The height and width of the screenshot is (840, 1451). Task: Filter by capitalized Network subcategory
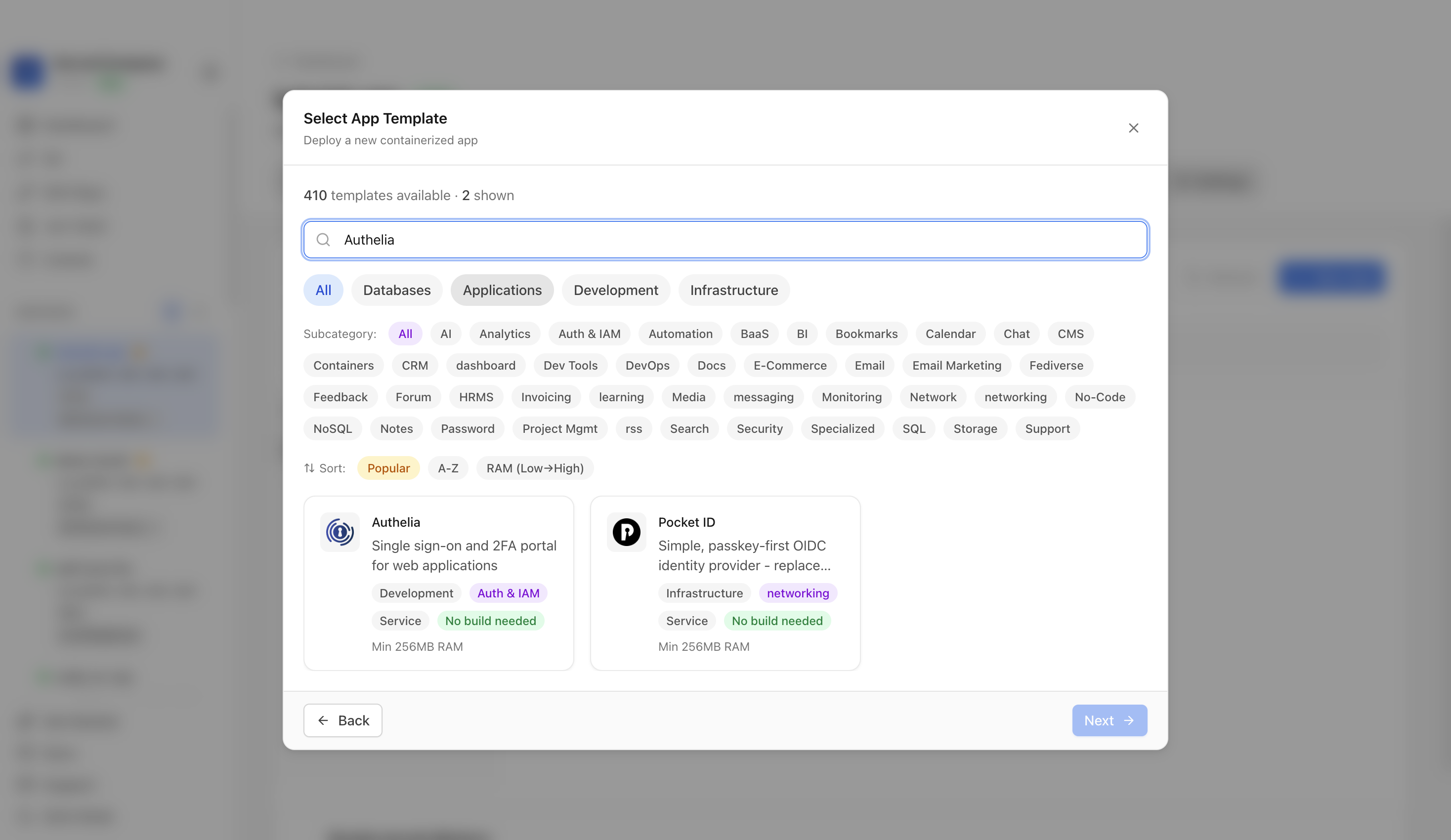(933, 397)
